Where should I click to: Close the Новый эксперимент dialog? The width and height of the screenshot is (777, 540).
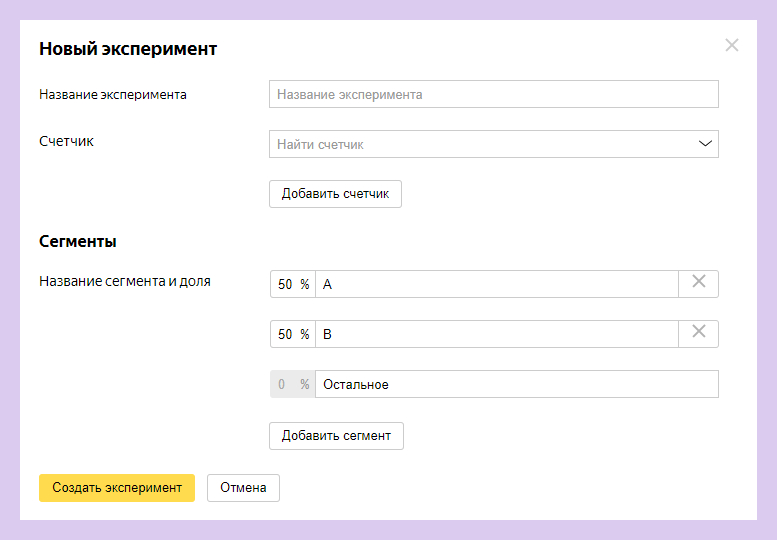pyautogui.click(x=732, y=45)
